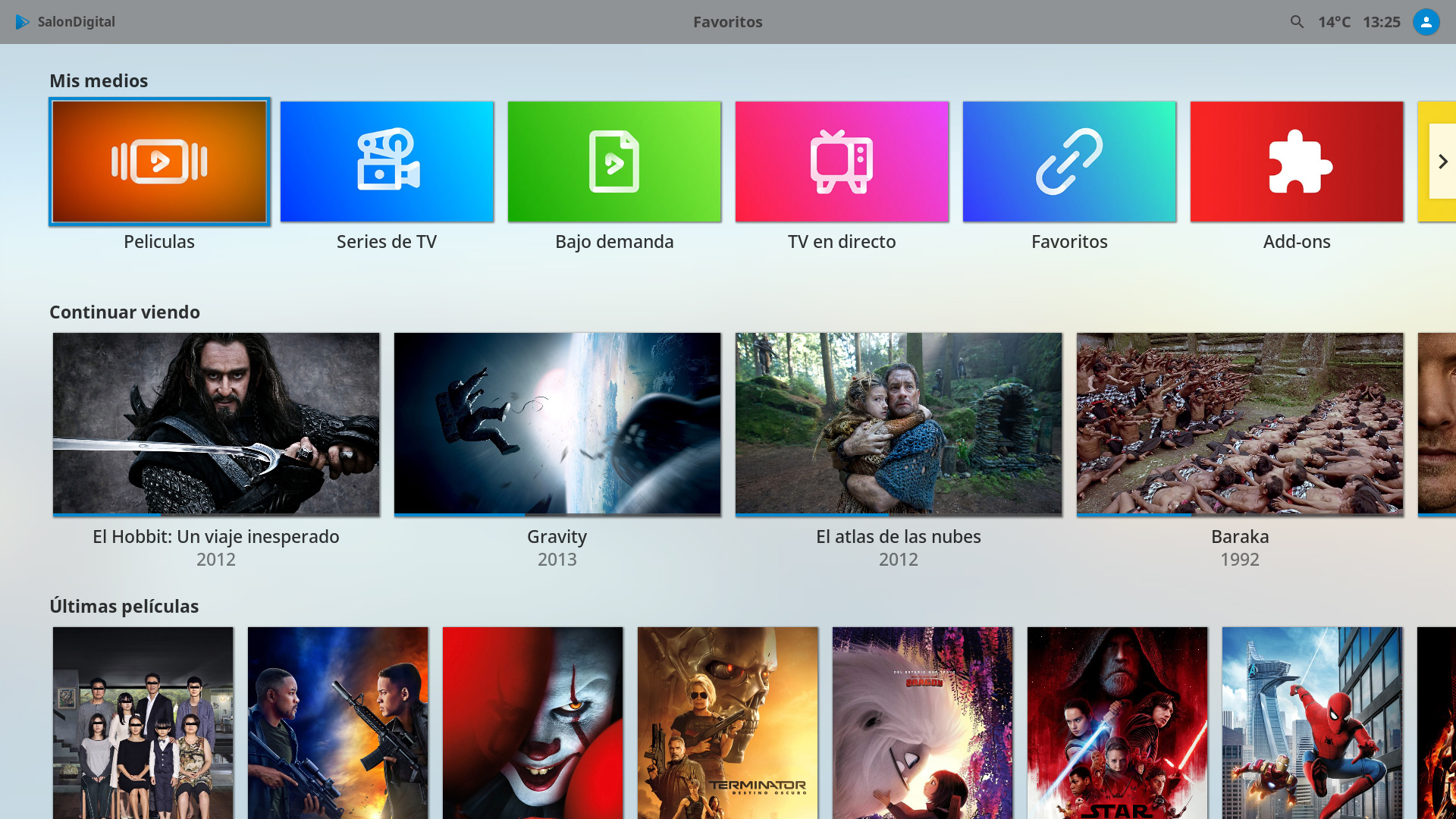Click the SalonDigital play logo
1456x819 pixels.
click(23, 22)
